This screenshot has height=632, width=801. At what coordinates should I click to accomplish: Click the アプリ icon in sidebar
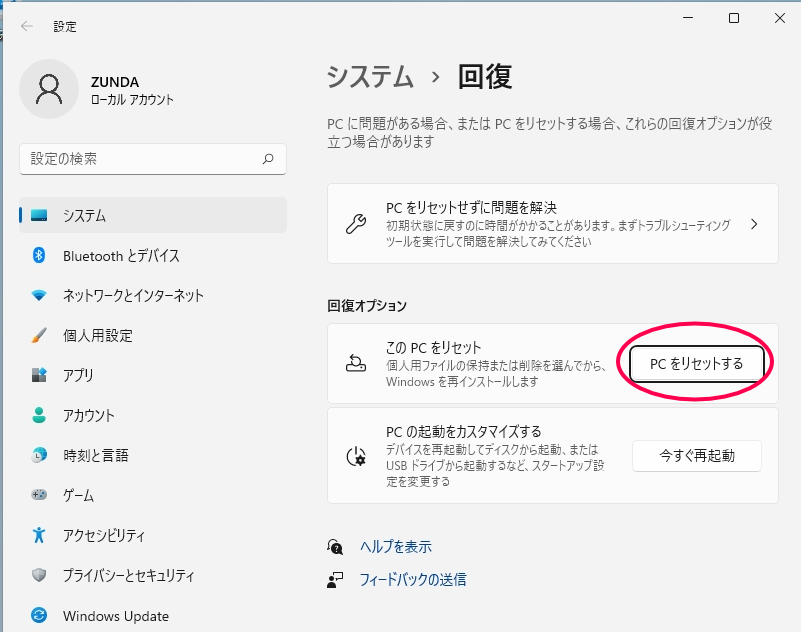point(39,375)
